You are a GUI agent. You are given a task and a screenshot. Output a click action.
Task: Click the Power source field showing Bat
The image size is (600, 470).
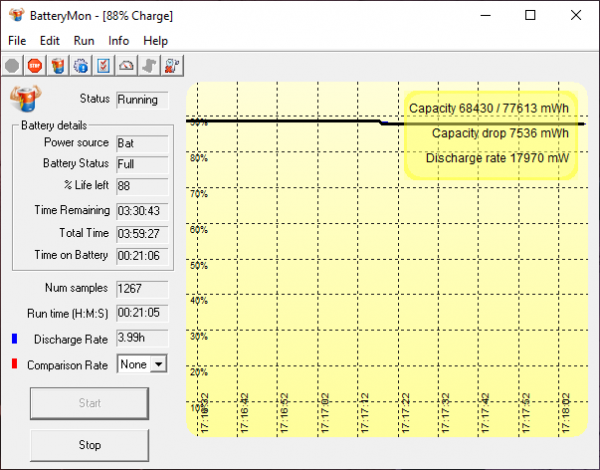pos(142,144)
